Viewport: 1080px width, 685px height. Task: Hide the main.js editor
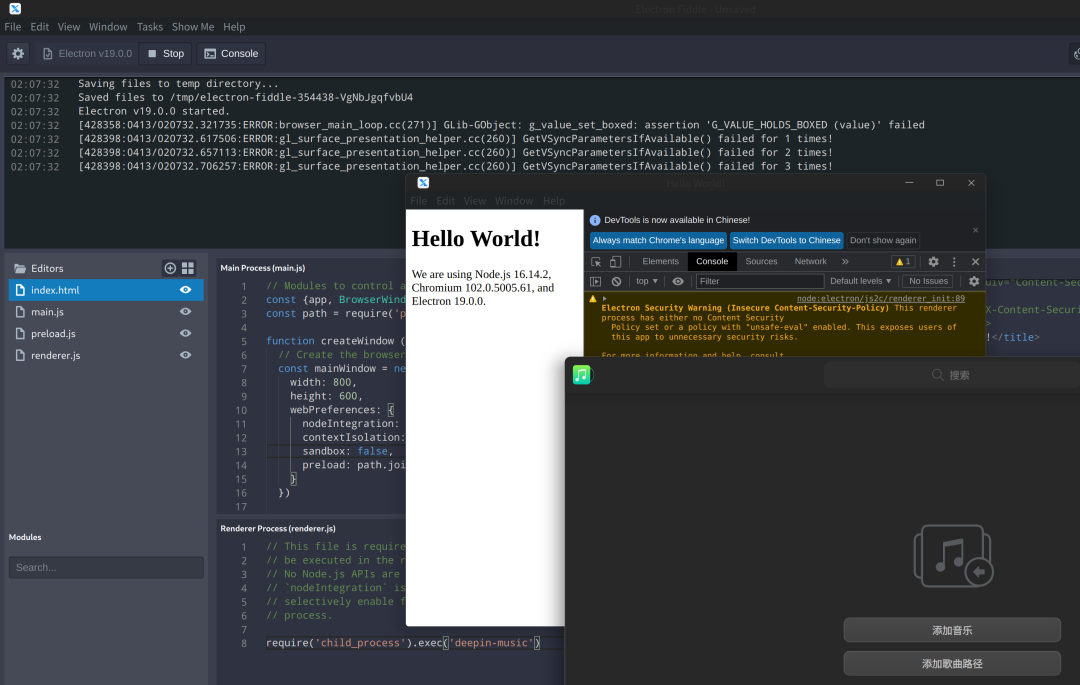(185, 312)
